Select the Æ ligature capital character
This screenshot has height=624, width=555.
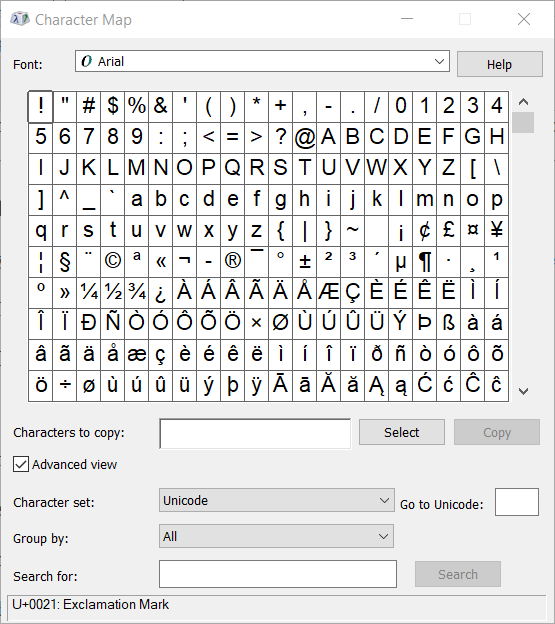click(328, 292)
